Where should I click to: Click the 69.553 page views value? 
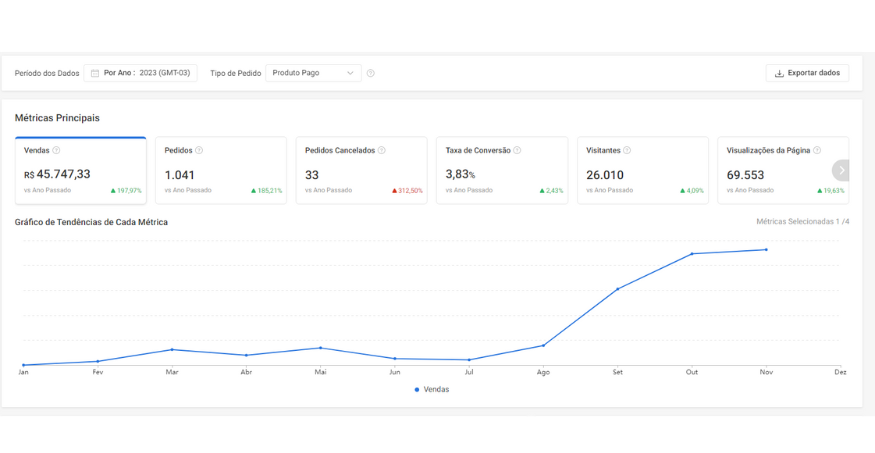point(746,175)
